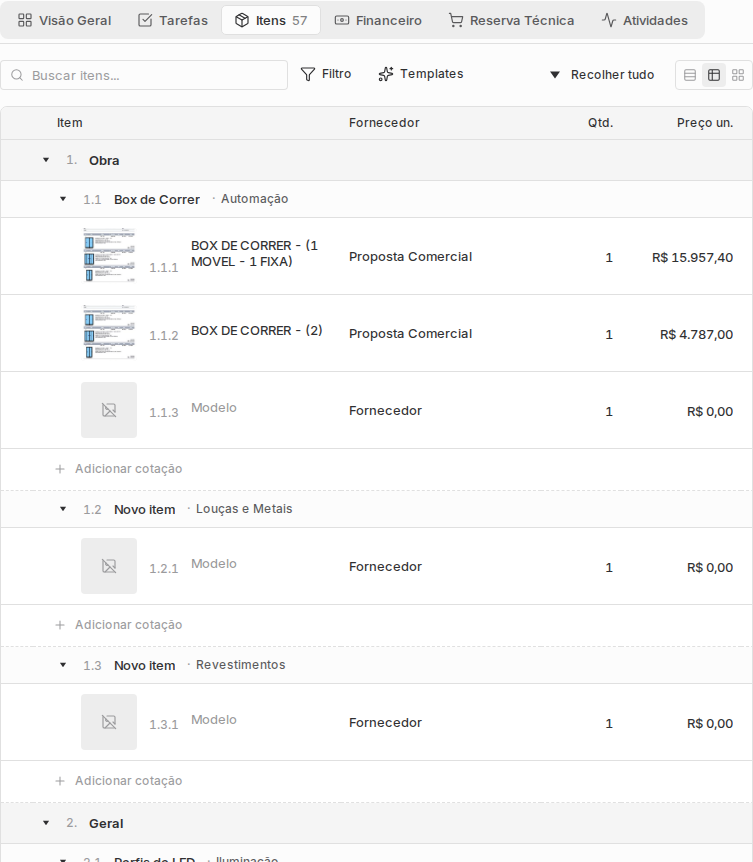Click quantity 1 of item 1.1.1
Viewport: 753px width, 862px height.
[x=609, y=258]
